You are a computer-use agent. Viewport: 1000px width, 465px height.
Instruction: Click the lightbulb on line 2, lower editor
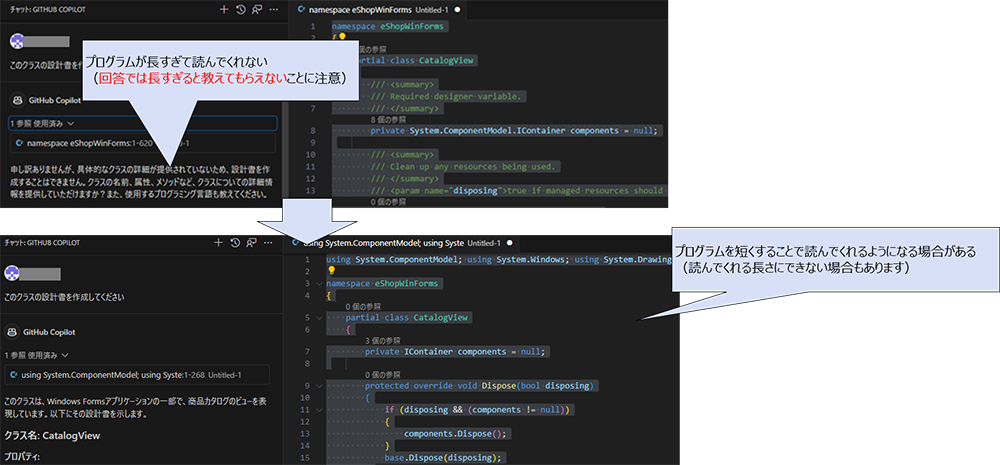coord(332,270)
